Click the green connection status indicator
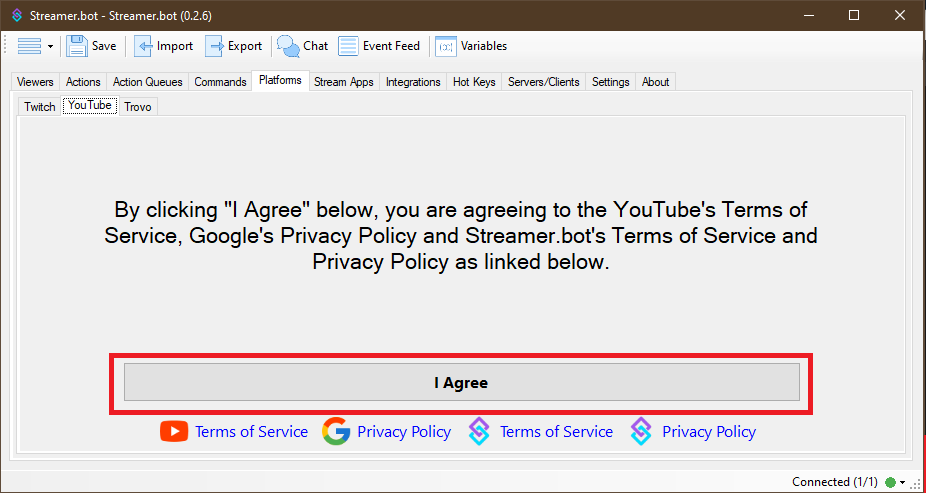 coord(890,482)
